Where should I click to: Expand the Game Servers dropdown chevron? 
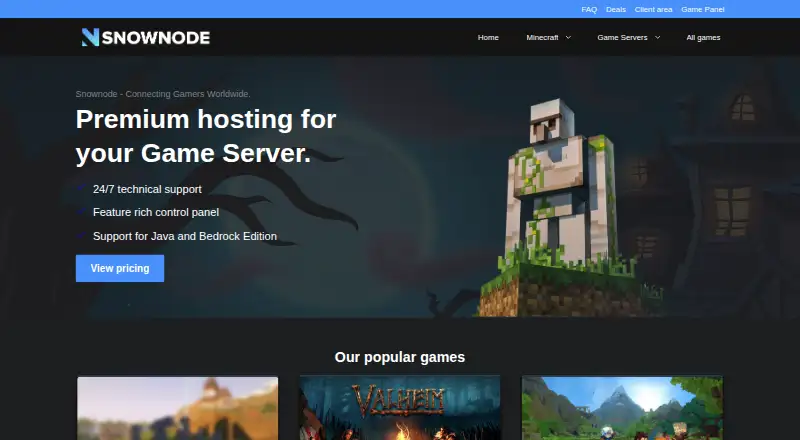(657, 37)
